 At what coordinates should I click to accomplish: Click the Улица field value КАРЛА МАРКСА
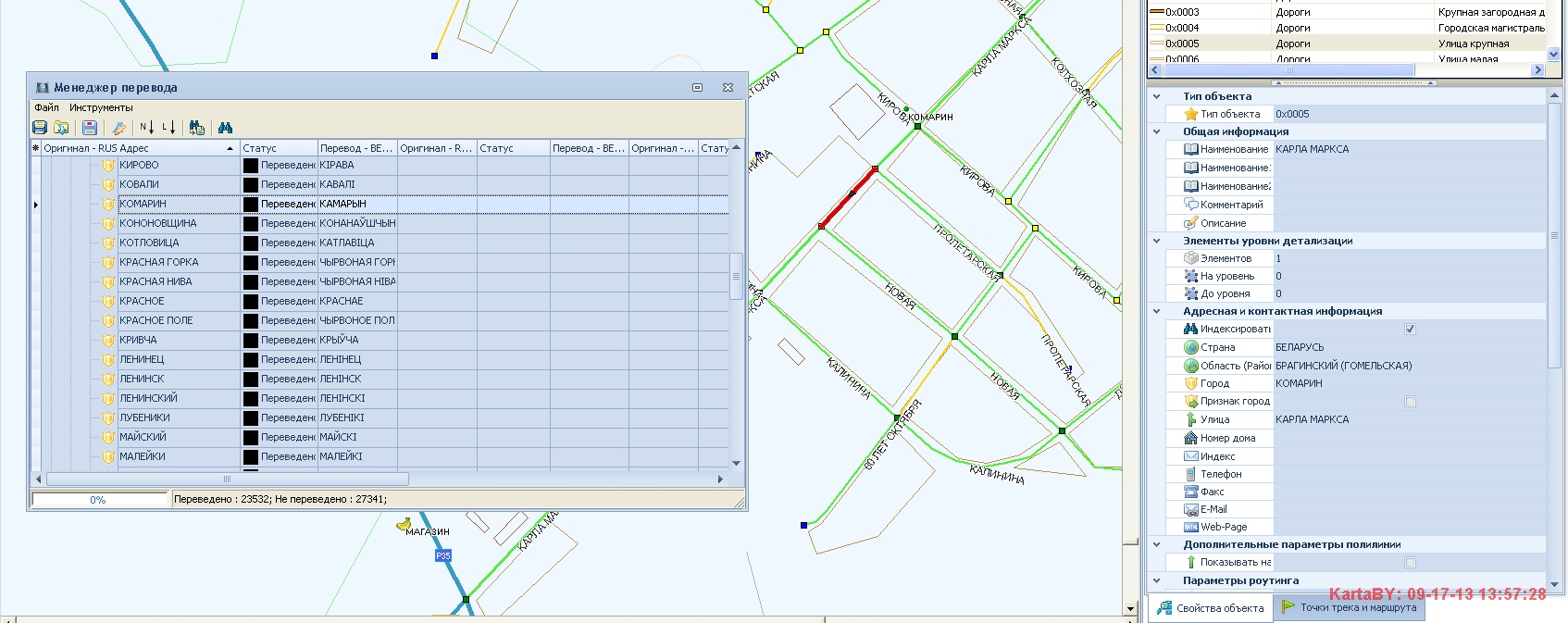coord(1313,419)
